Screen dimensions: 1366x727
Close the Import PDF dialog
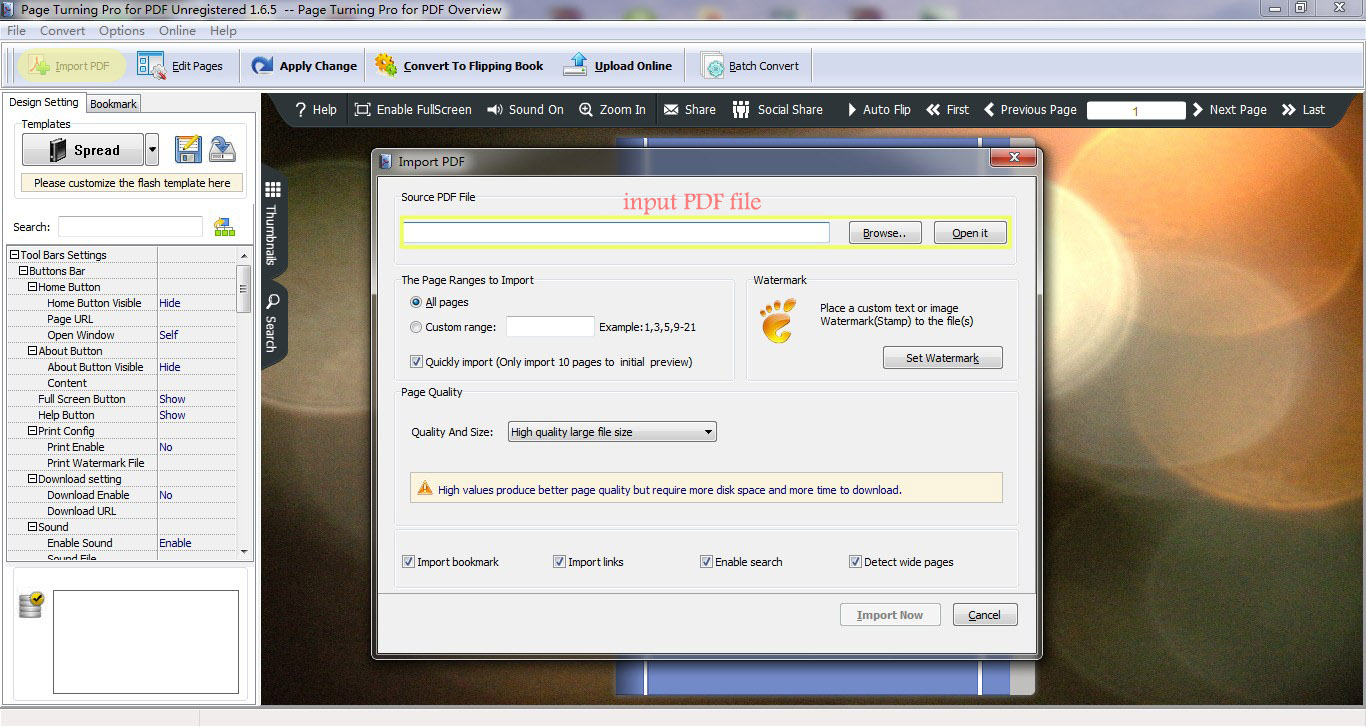(x=1012, y=158)
